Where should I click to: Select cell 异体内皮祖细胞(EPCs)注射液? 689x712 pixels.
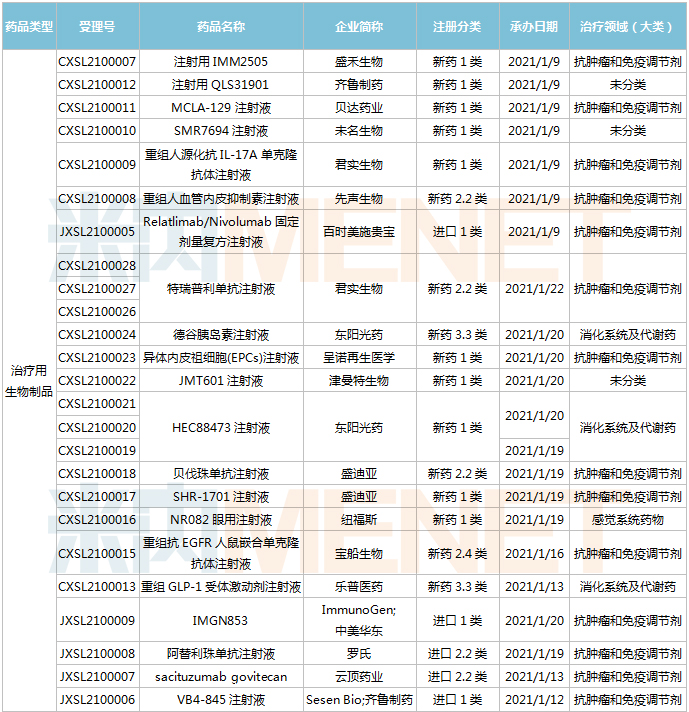(x=221, y=358)
